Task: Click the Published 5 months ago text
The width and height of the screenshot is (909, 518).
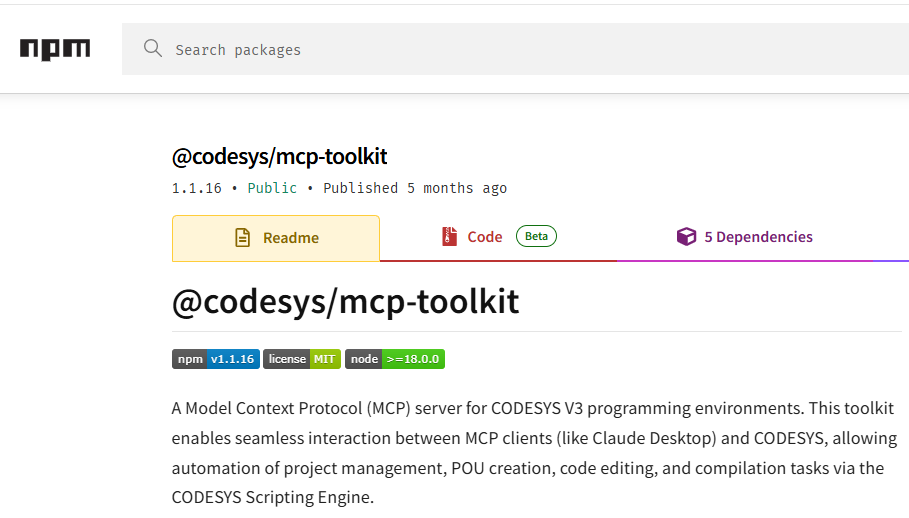Action: coord(415,188)
